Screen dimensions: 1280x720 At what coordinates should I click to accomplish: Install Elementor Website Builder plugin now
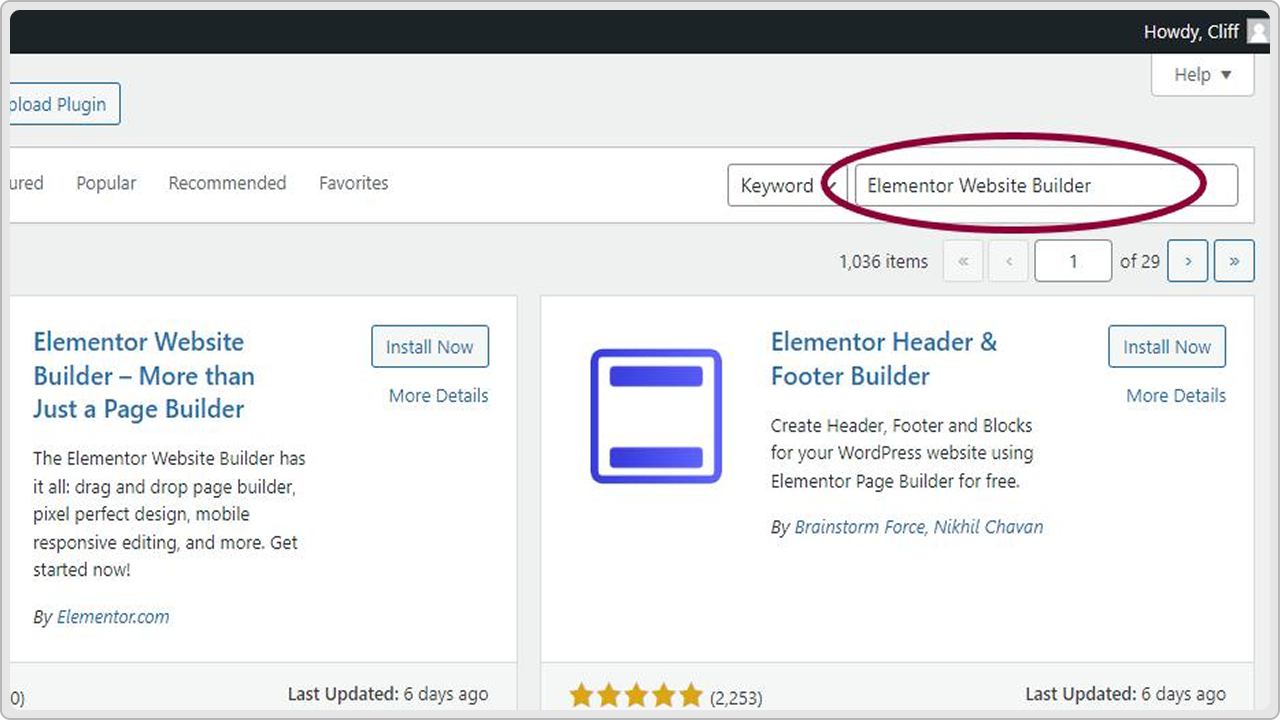(429, 347)
